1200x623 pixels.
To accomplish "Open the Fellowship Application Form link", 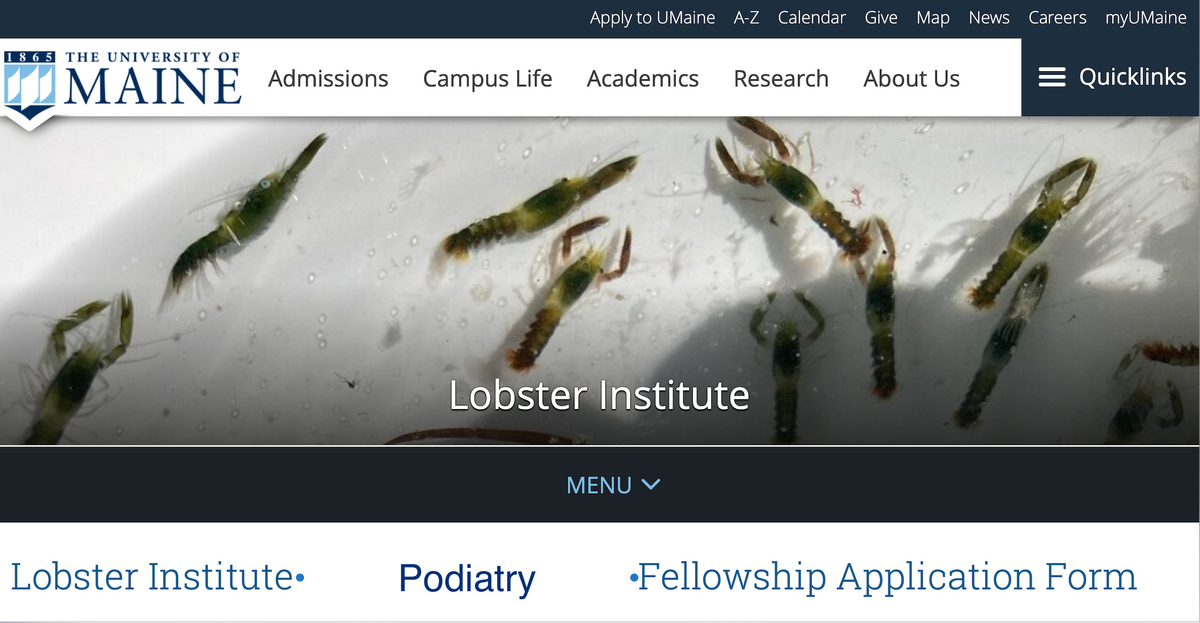I will pyautogui.click(x=887, y=577).
